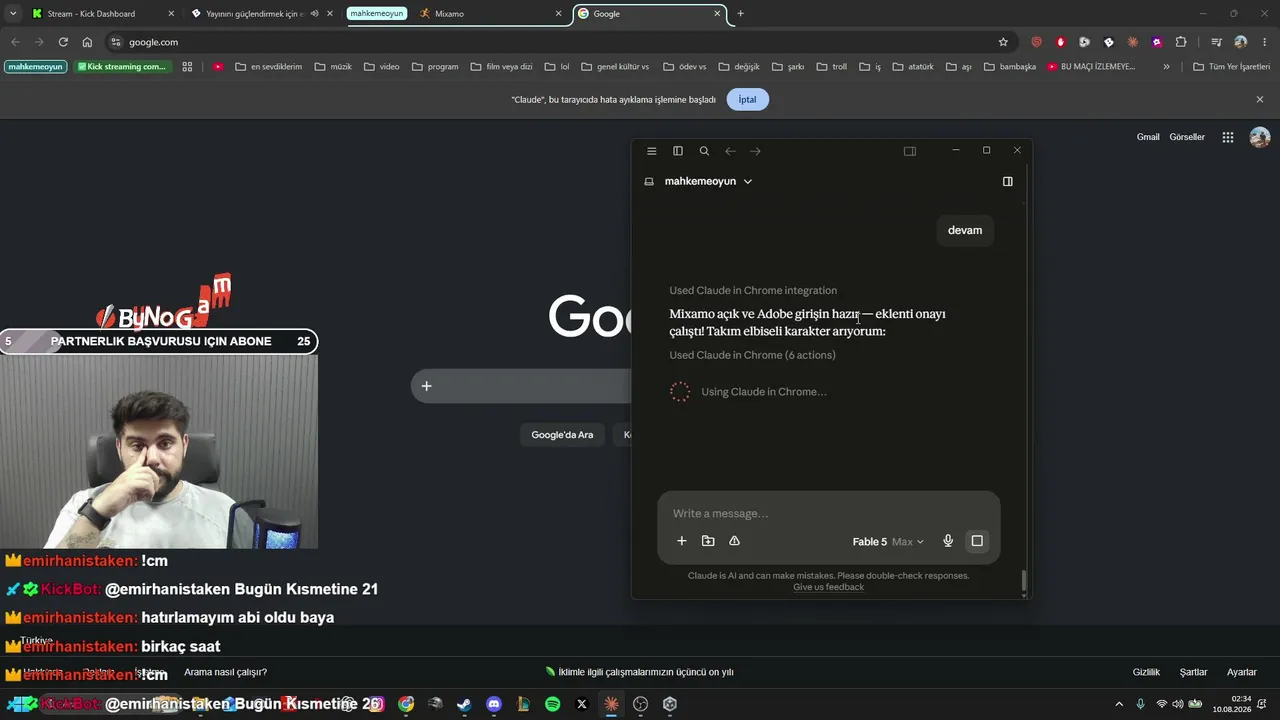
Task: Expand Used Claude in Chrome (6 actions)
Action: [752, 355]
